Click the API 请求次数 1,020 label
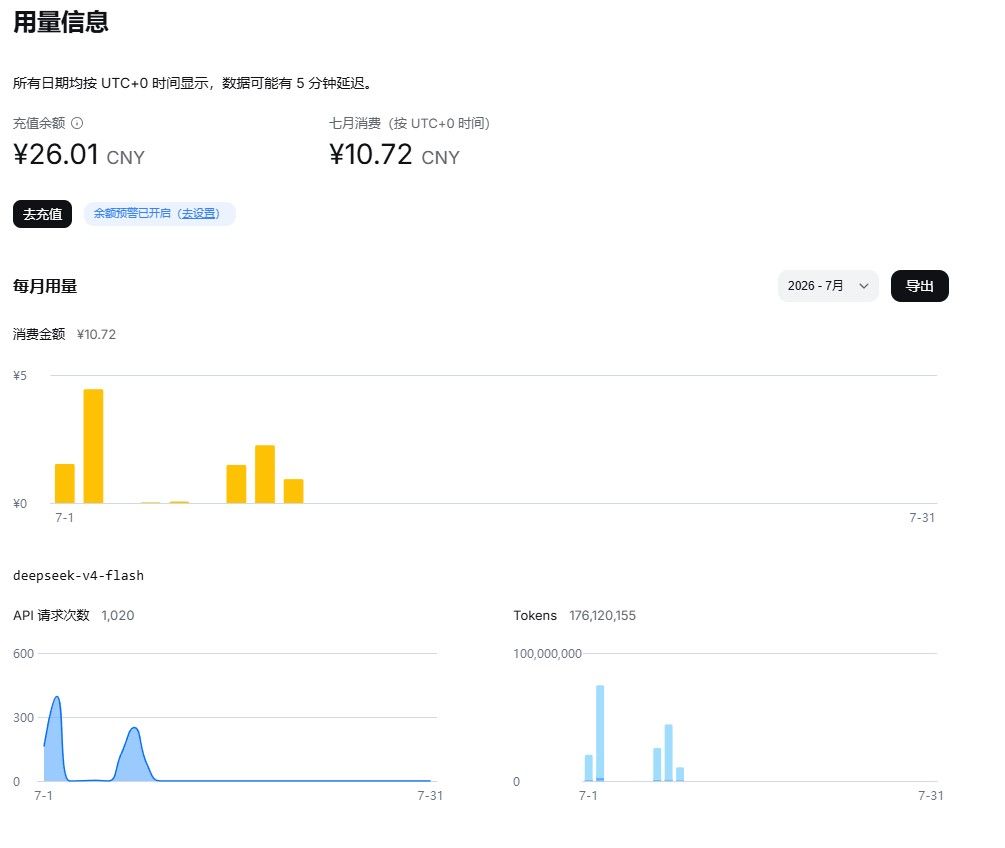This screenshot has height=848, width=1005. 74,615
